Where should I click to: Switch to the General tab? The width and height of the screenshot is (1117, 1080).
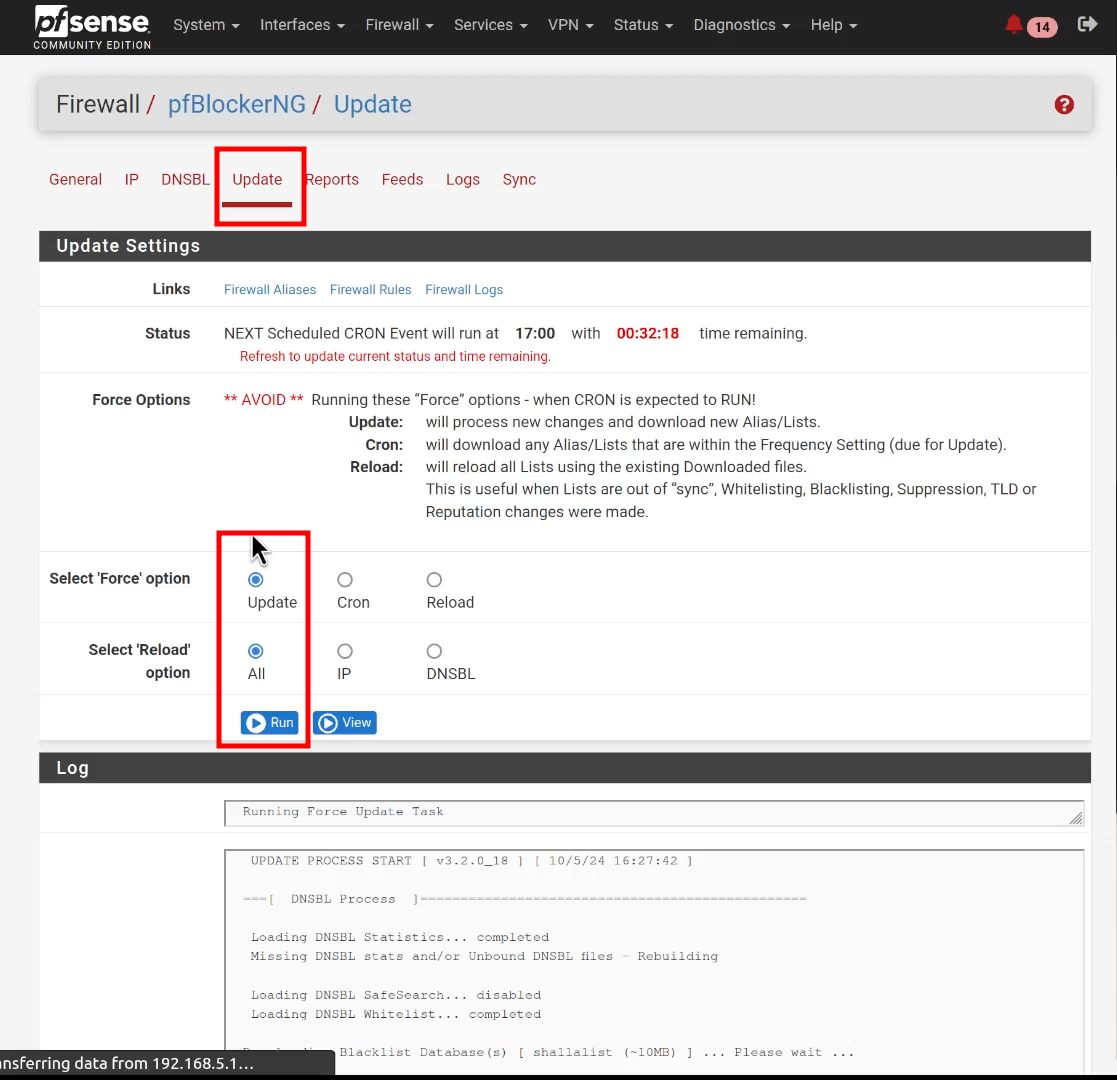(76, 180)
